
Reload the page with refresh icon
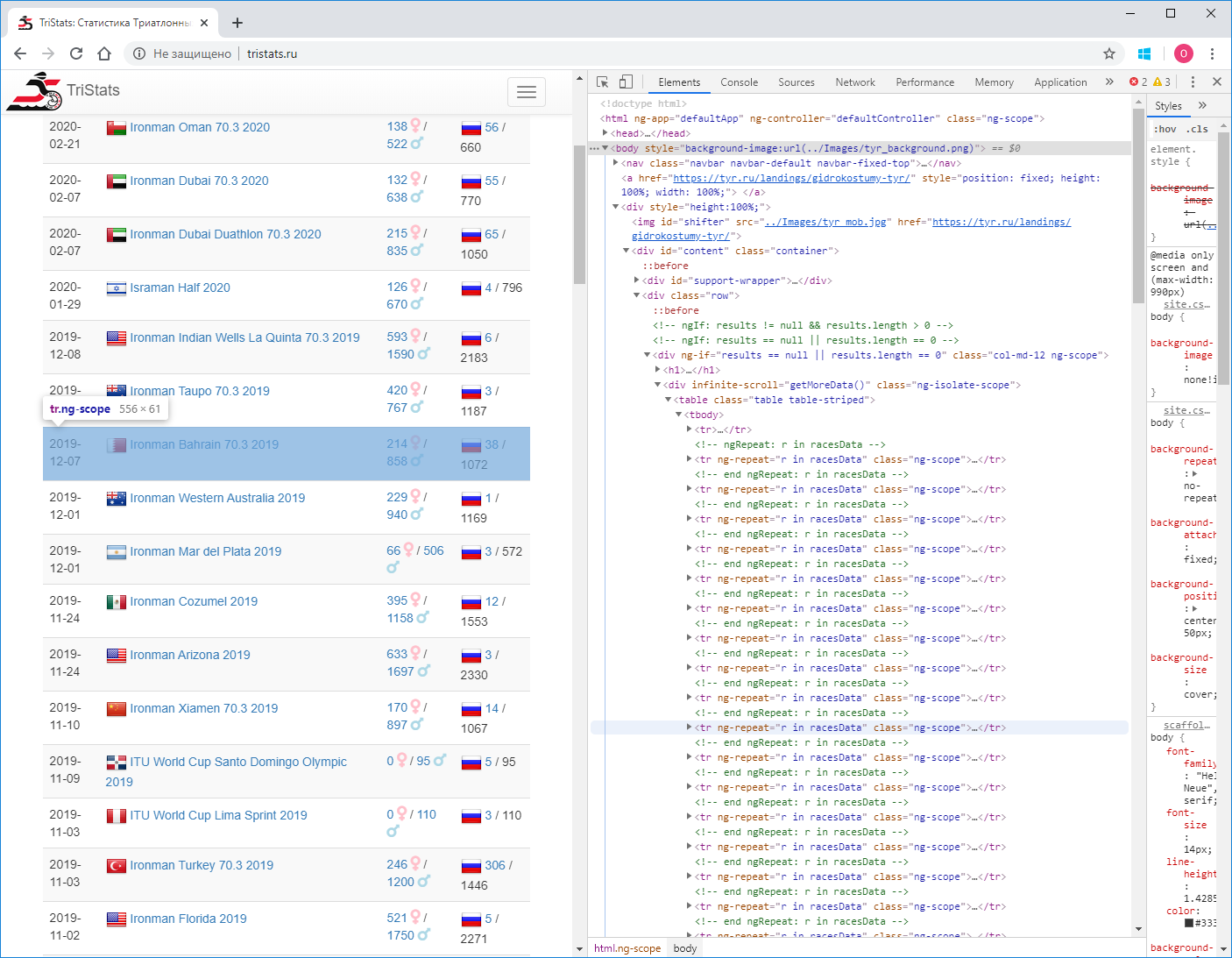76,53
